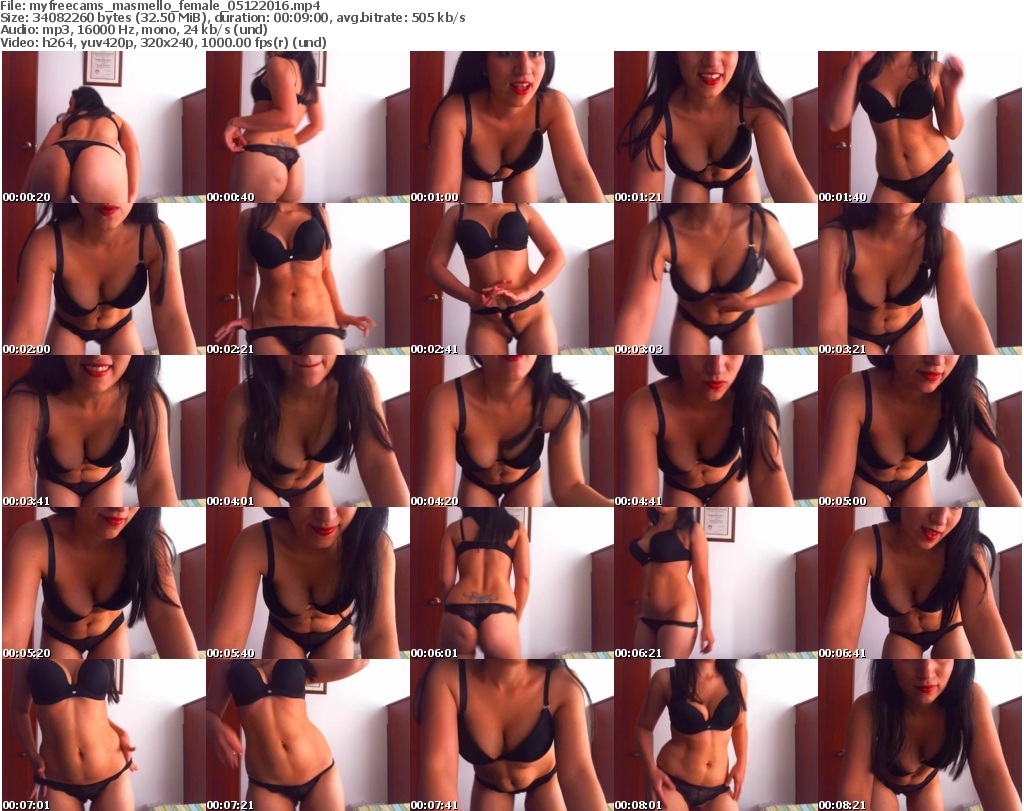Select the thumbnail stamped 00:07:01

(x=104, y=735)
